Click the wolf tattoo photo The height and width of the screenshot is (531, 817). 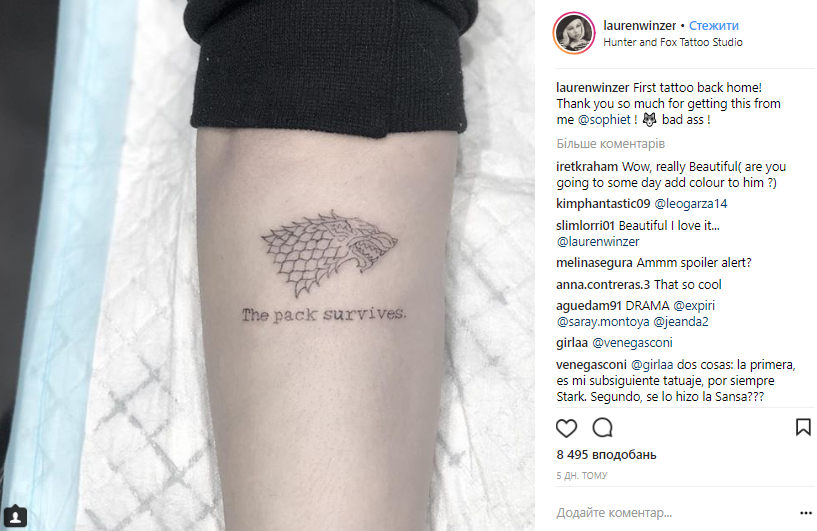267,266
